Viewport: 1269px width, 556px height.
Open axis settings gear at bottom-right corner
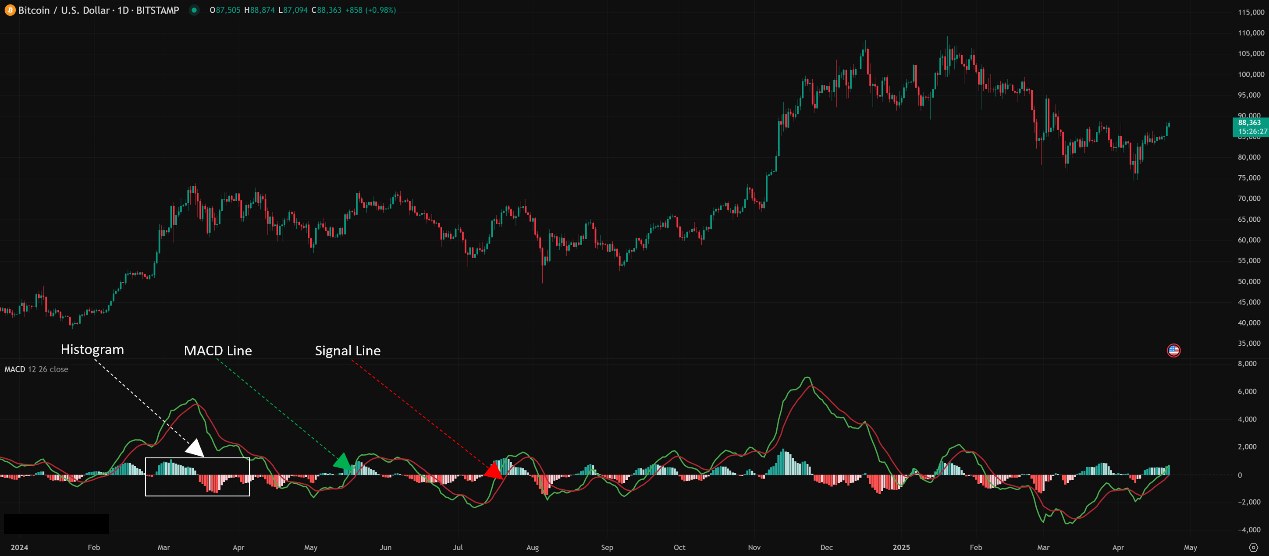coord(1253,547)
